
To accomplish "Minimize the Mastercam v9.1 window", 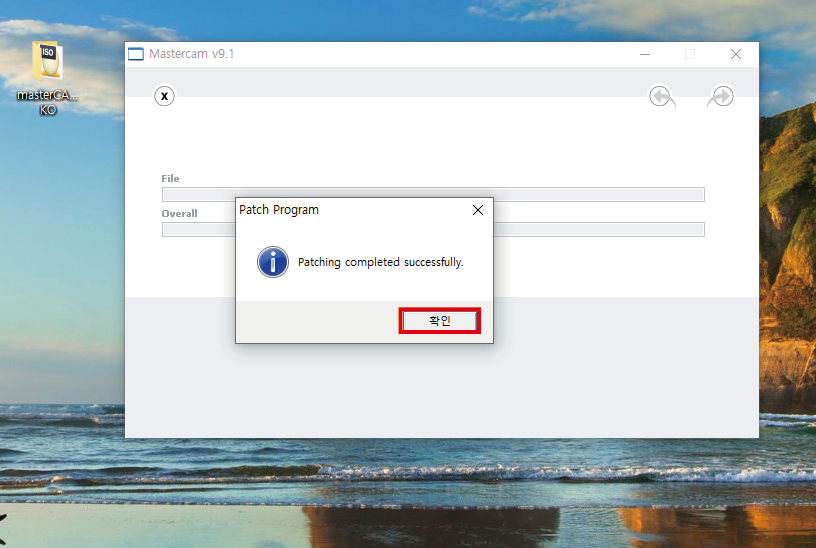I will 645,54.
